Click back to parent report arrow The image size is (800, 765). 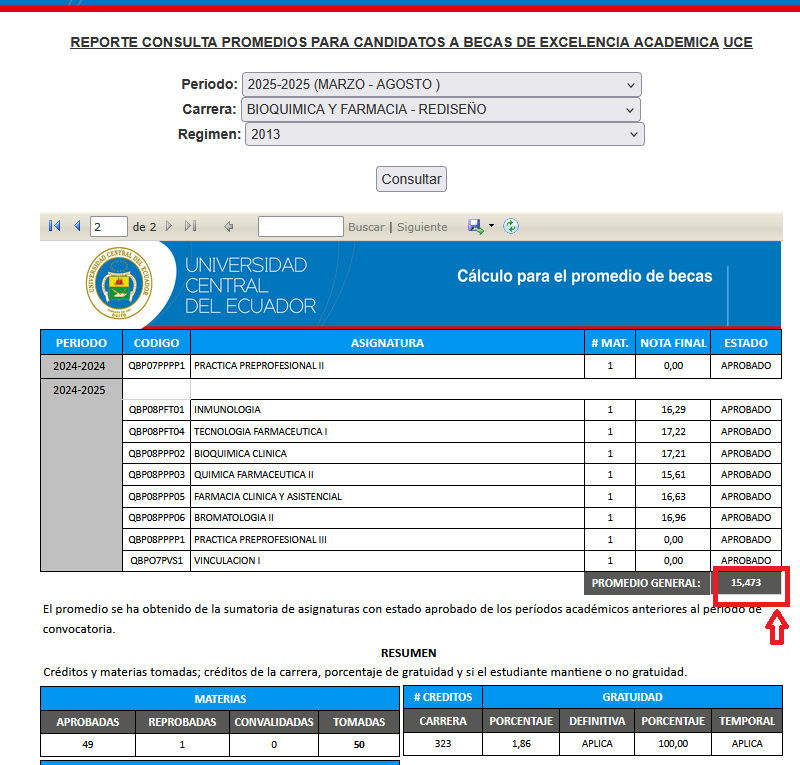(229, 227)
